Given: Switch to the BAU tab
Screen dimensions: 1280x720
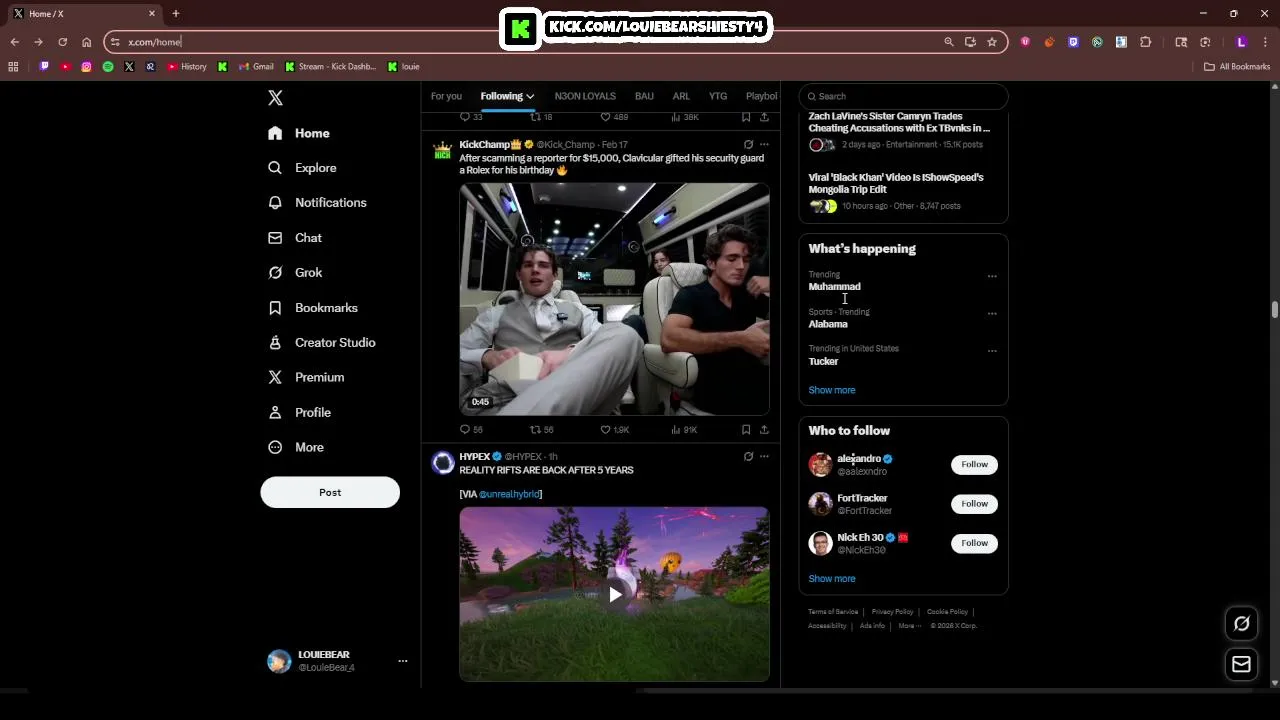Looking at the screenshot, I should pos(644,96).
